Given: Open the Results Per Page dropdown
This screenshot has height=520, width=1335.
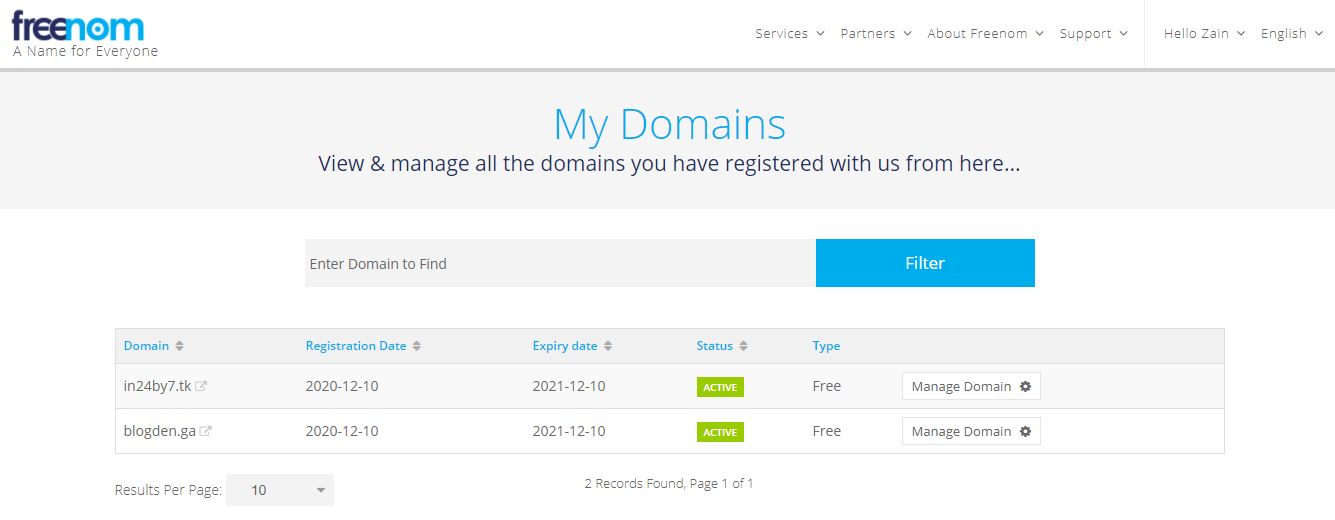Looking at the screenshot, I should pos(280,490).
